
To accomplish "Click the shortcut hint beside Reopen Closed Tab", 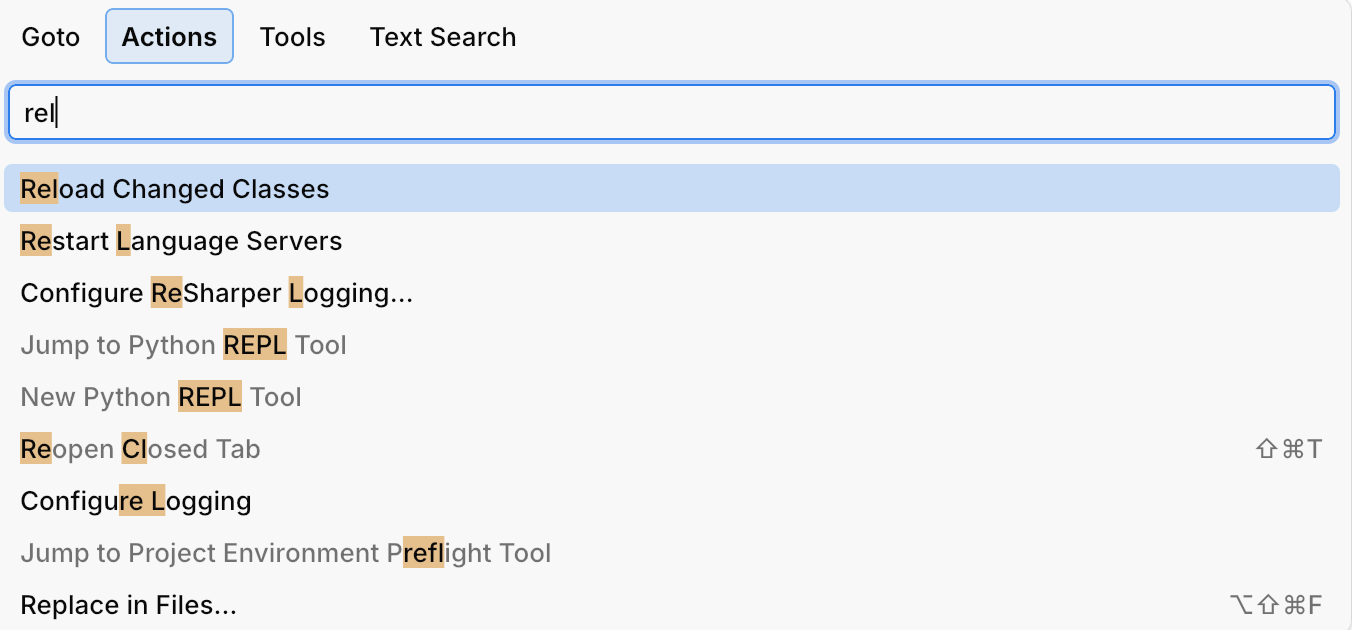I will (x=1287, y=448).
